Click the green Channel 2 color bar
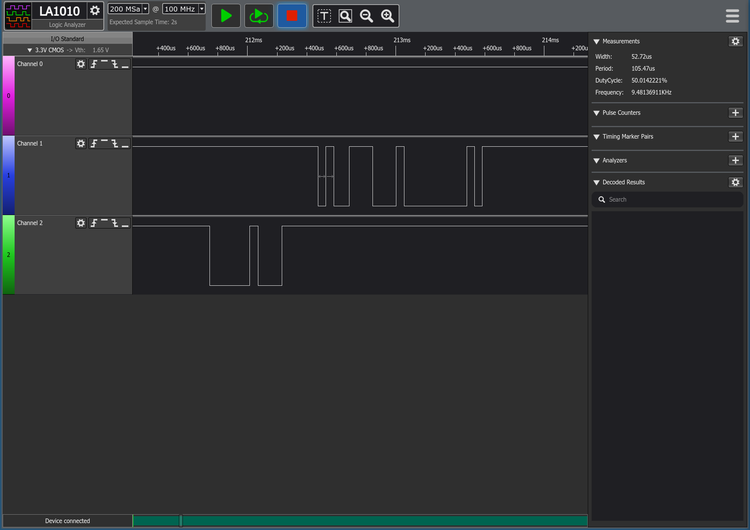Screen dimensions: 750x530 [9, 254]
